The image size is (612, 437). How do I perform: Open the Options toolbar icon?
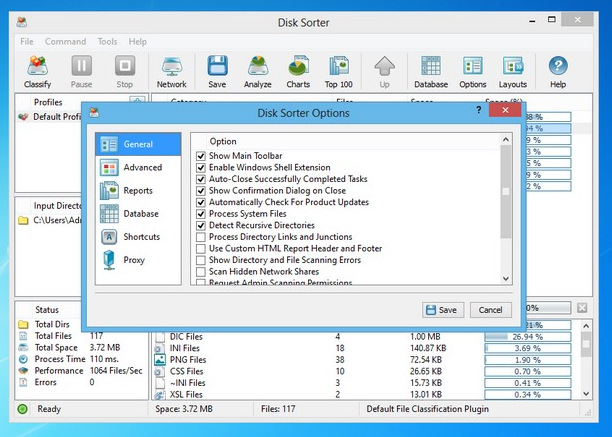pyautogui.click(x=473, y=71)
